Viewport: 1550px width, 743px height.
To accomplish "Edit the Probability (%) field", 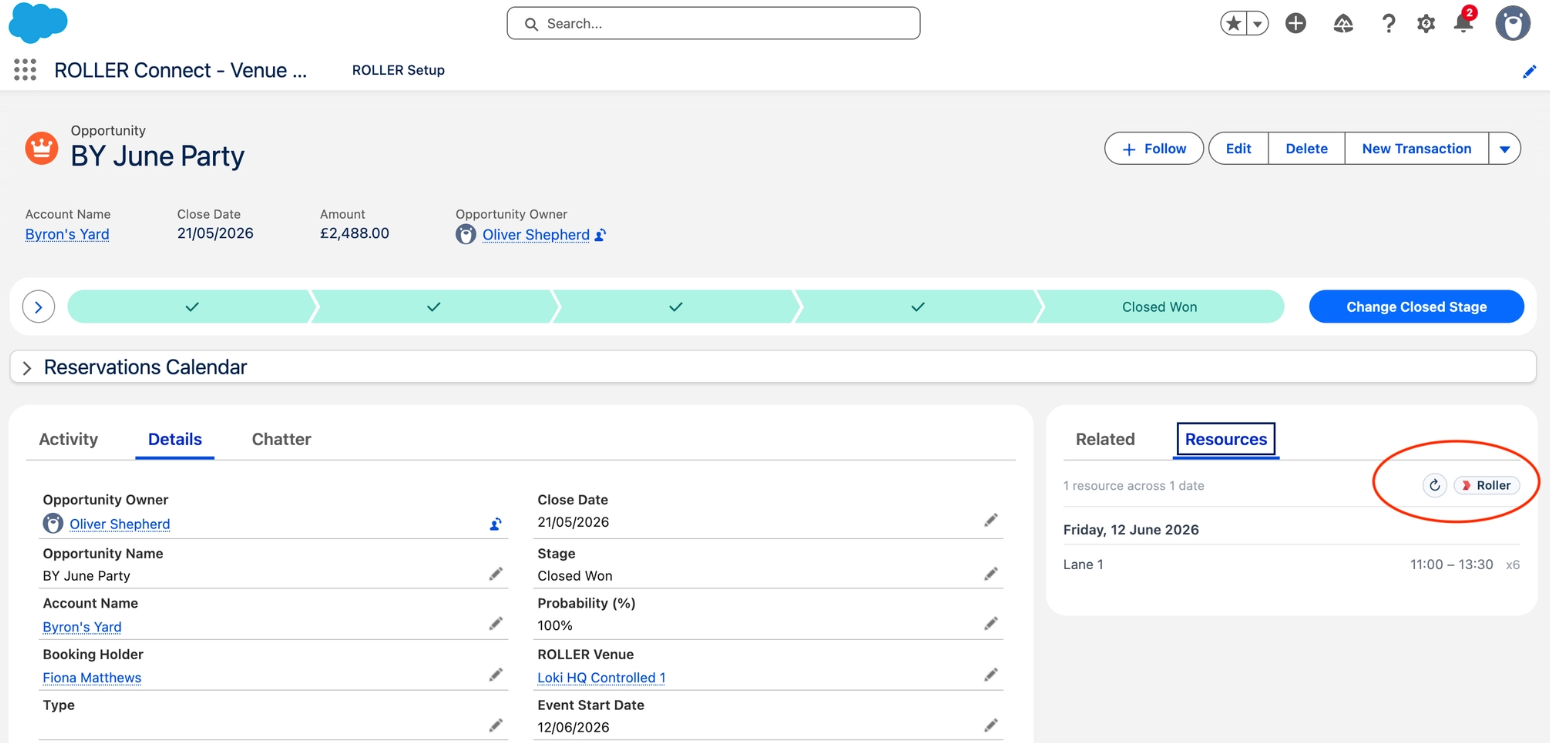I will click(x=990, y=624).
